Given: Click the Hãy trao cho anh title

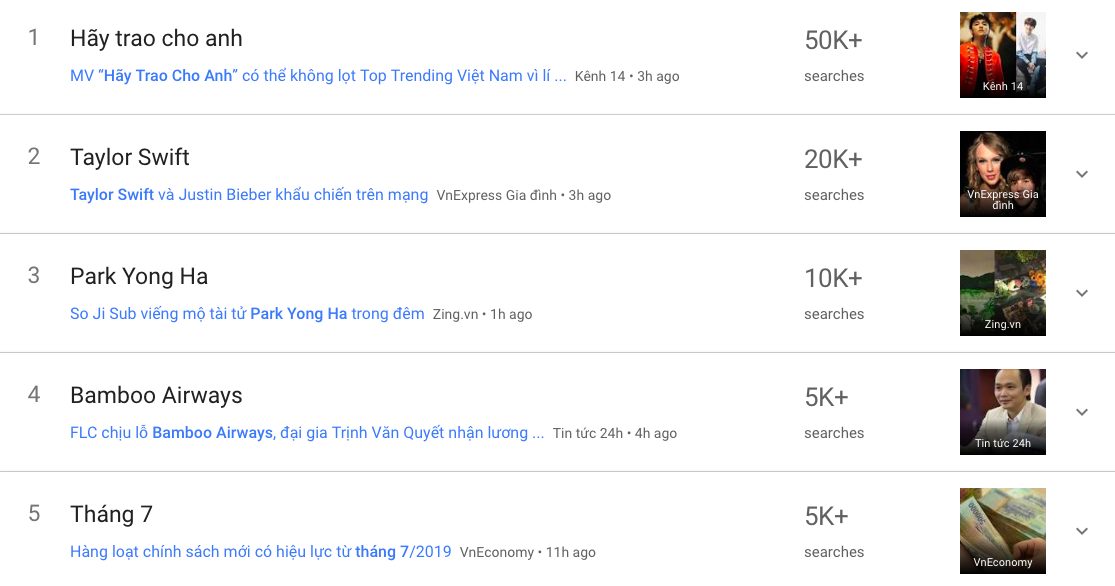Looking at the screenshot, I should coord(156,39).
